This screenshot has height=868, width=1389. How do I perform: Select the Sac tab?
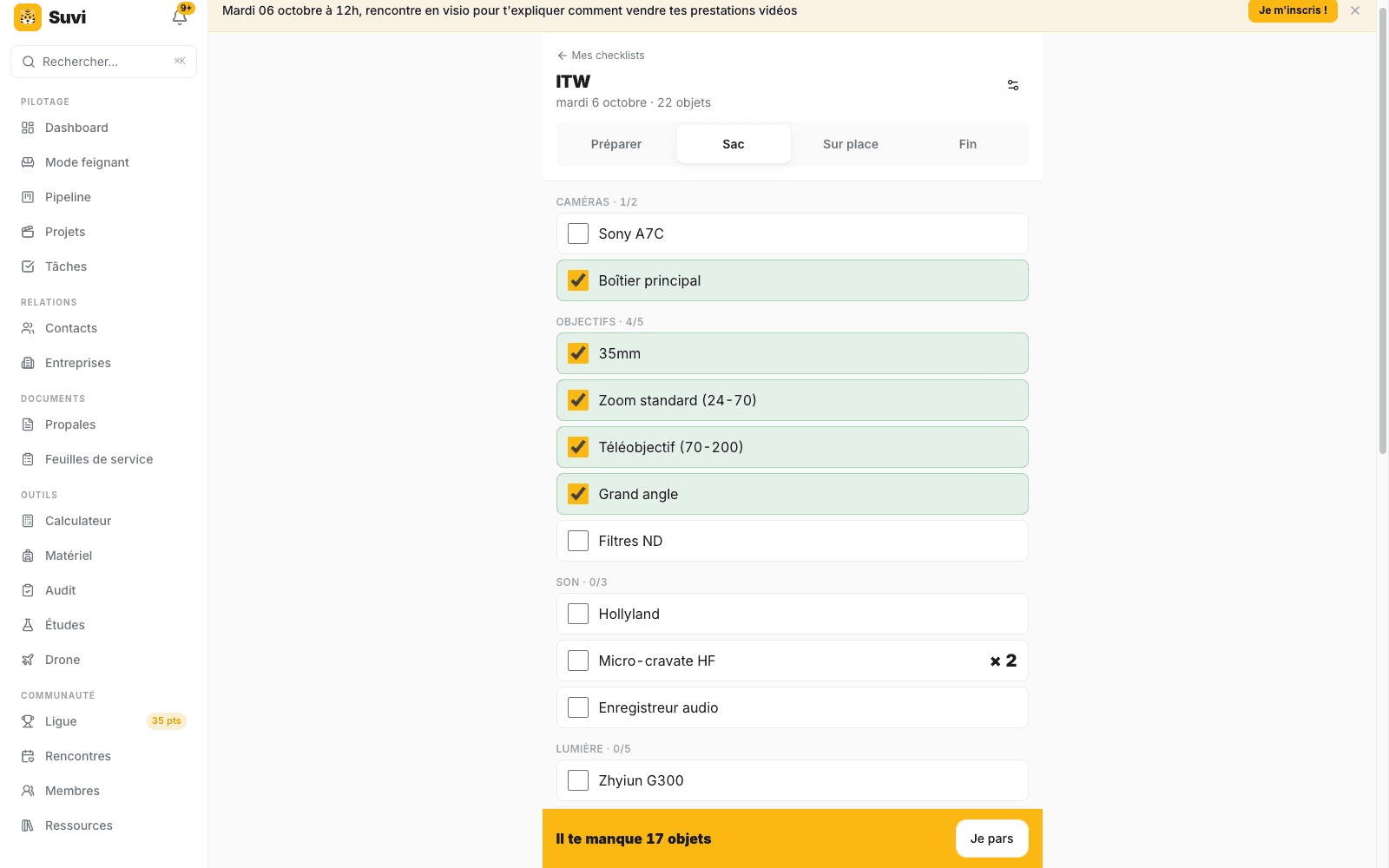tap(734, 144)
